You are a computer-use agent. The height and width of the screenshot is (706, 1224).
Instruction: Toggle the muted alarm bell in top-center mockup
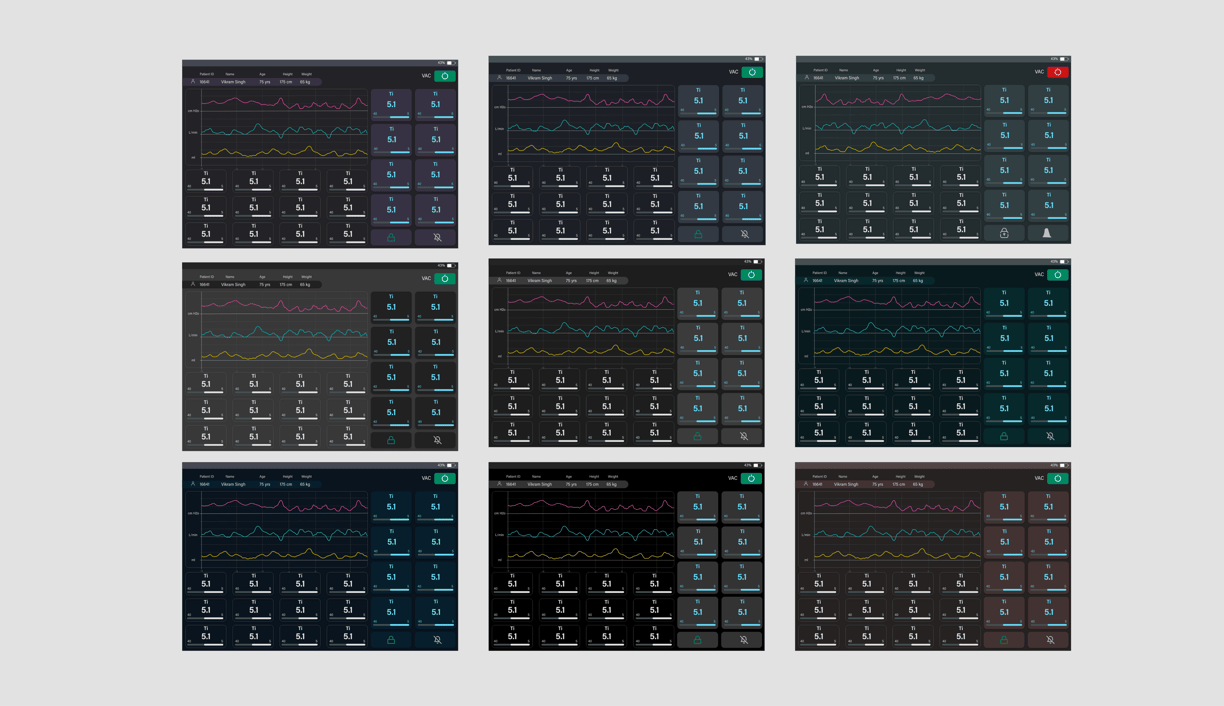(x=744, y=234)
